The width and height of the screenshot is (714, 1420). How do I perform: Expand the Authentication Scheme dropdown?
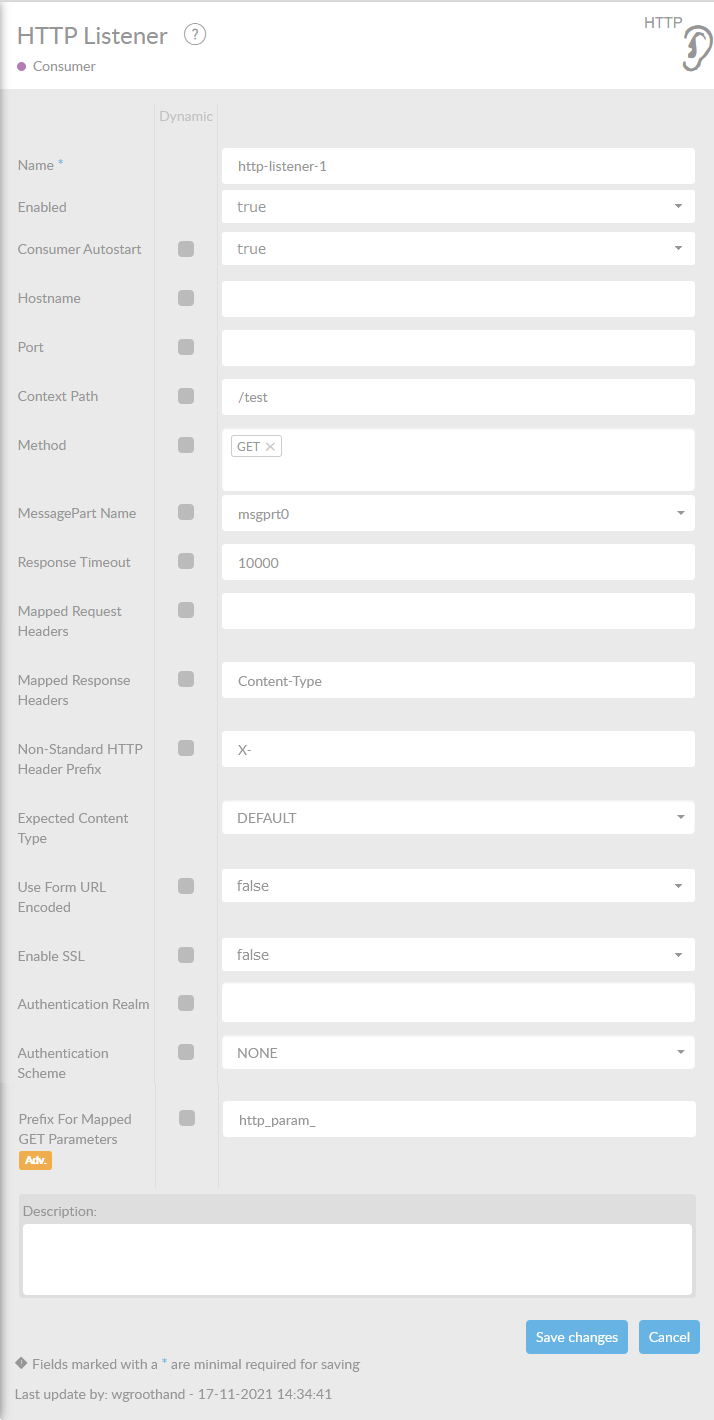pos(458,1053)
